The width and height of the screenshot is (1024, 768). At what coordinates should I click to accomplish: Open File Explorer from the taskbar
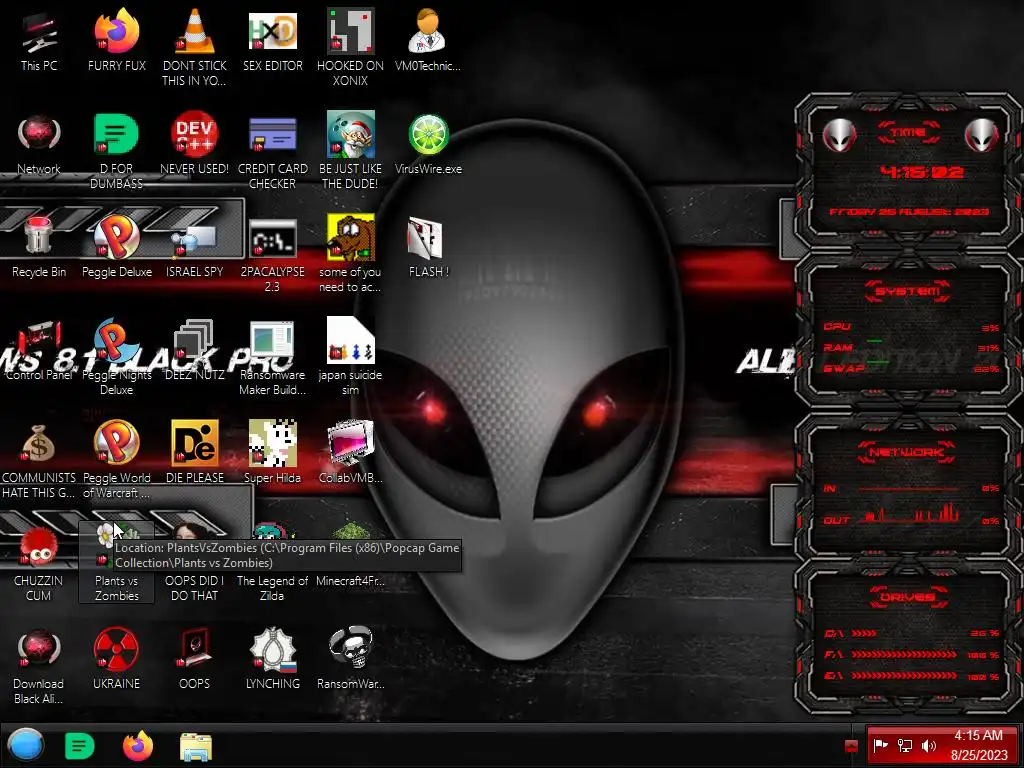[195, 747]
